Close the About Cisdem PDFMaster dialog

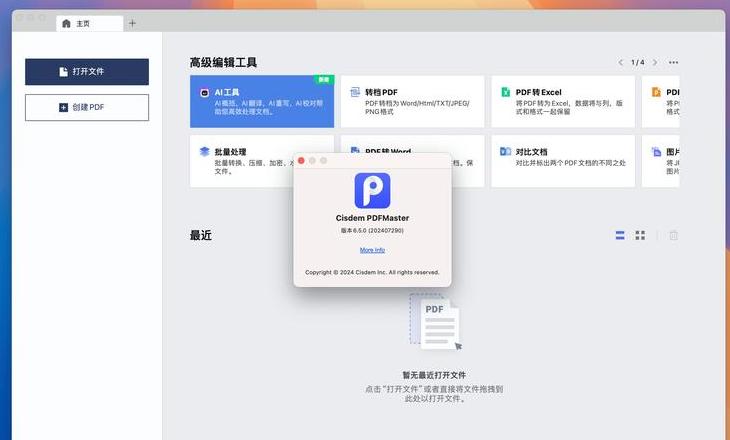click(x=301, y=161)
